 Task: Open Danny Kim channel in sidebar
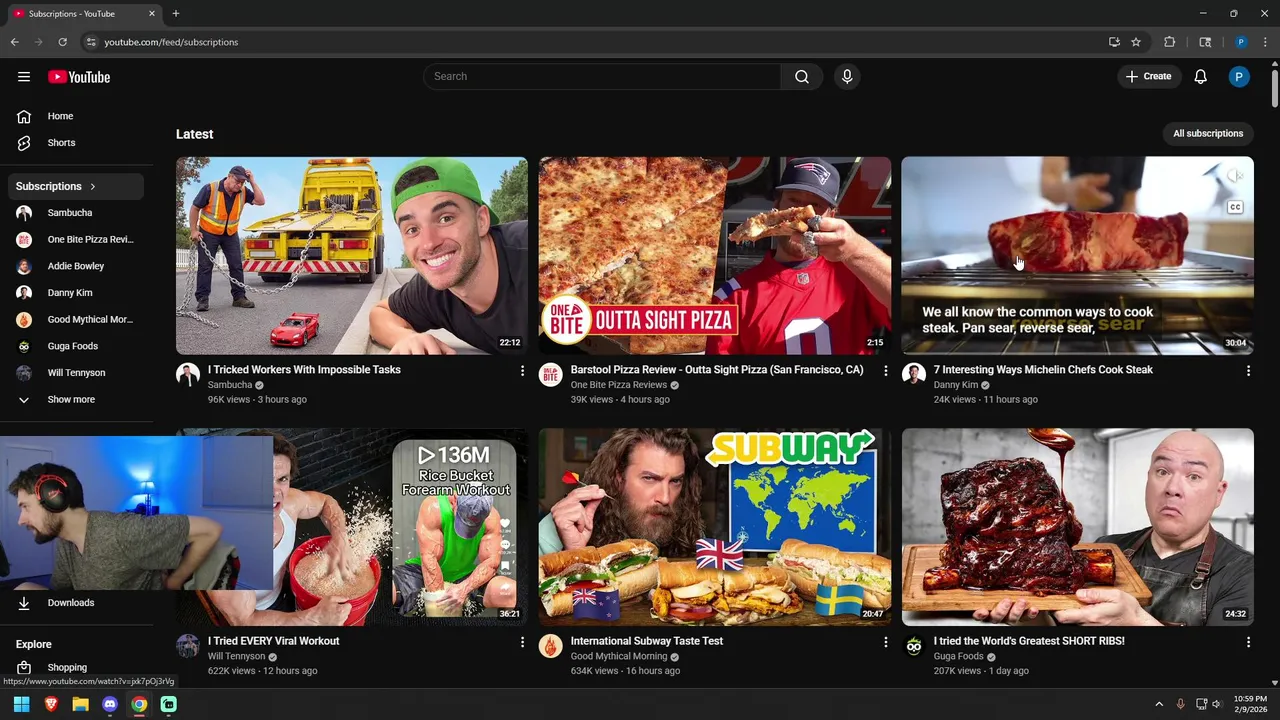pyautogui.click(x=72, y=293)
